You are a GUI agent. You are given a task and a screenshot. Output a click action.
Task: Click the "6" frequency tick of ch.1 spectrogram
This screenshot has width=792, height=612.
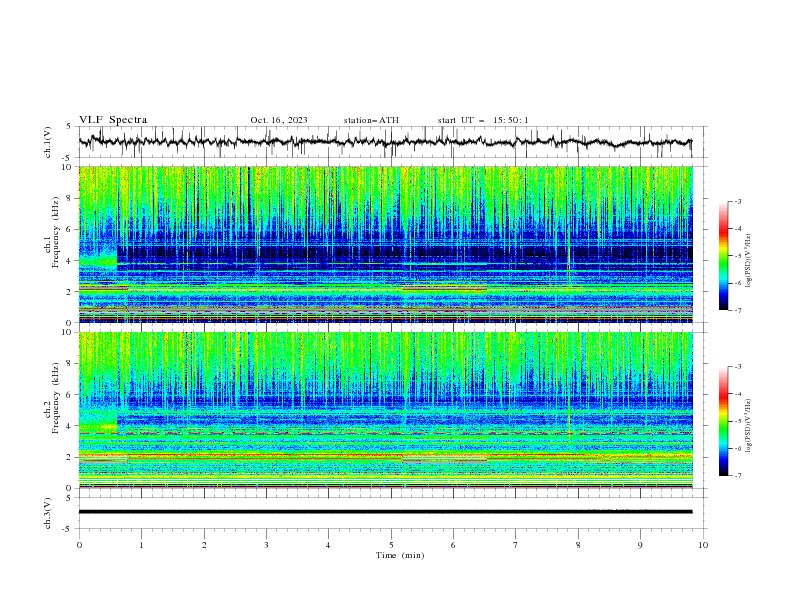(70, 229)
